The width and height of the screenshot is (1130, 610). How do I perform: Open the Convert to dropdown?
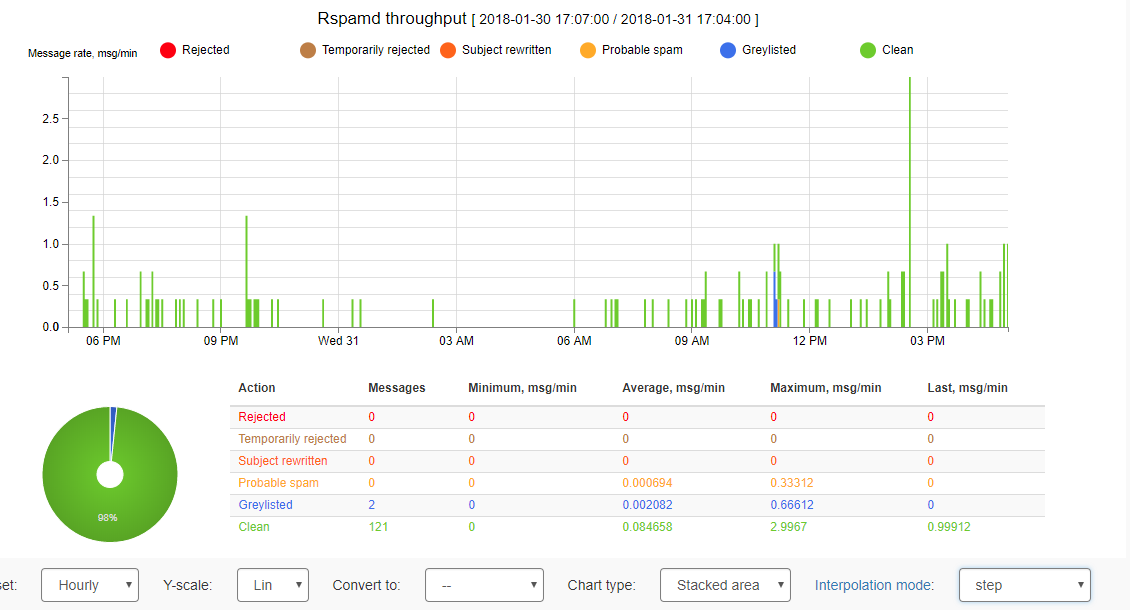[x=484, y=585]
